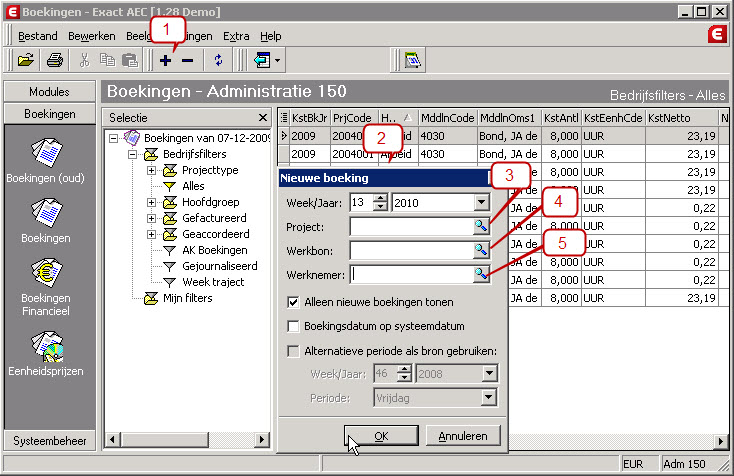Enable Boekingsdatum op systeemdatum checkbox
Viewport: 734px width, 476px height.
293,326
